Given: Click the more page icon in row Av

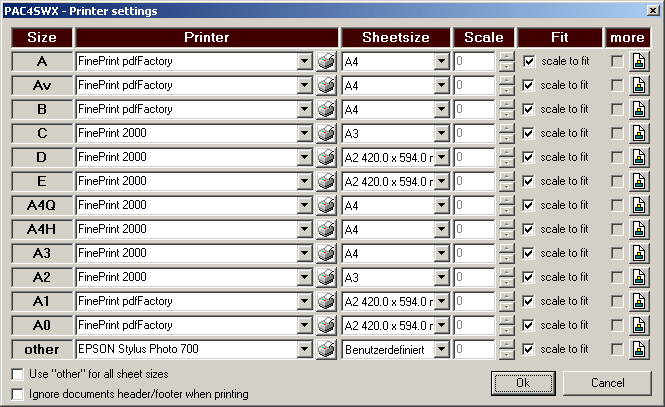Looking at the screenshot, I should click(x=639, y=86).
